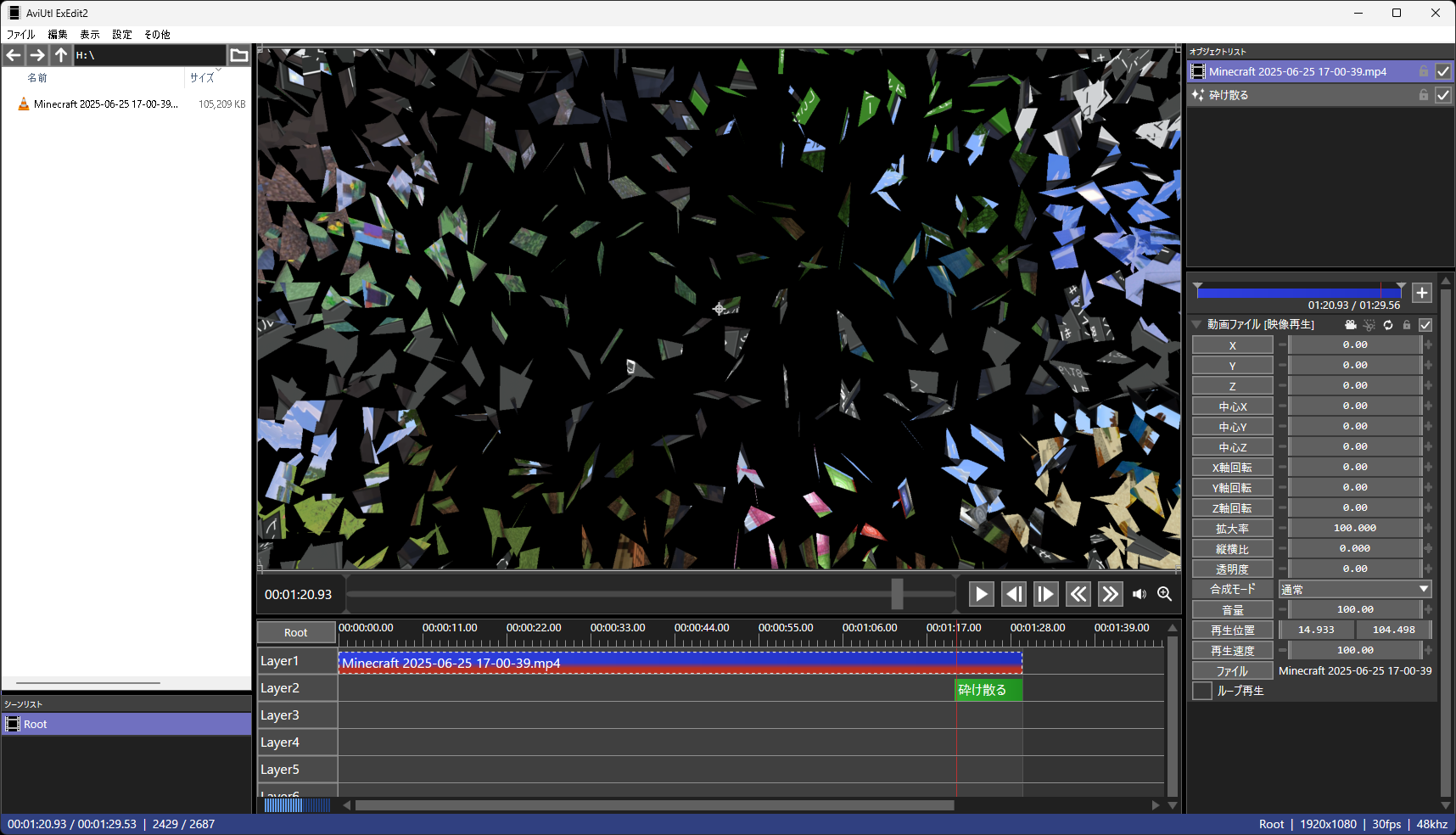Screen dimensions: 1456x835
Task: Click the plus button beside the object range bar
Action: click(1422, 293)
